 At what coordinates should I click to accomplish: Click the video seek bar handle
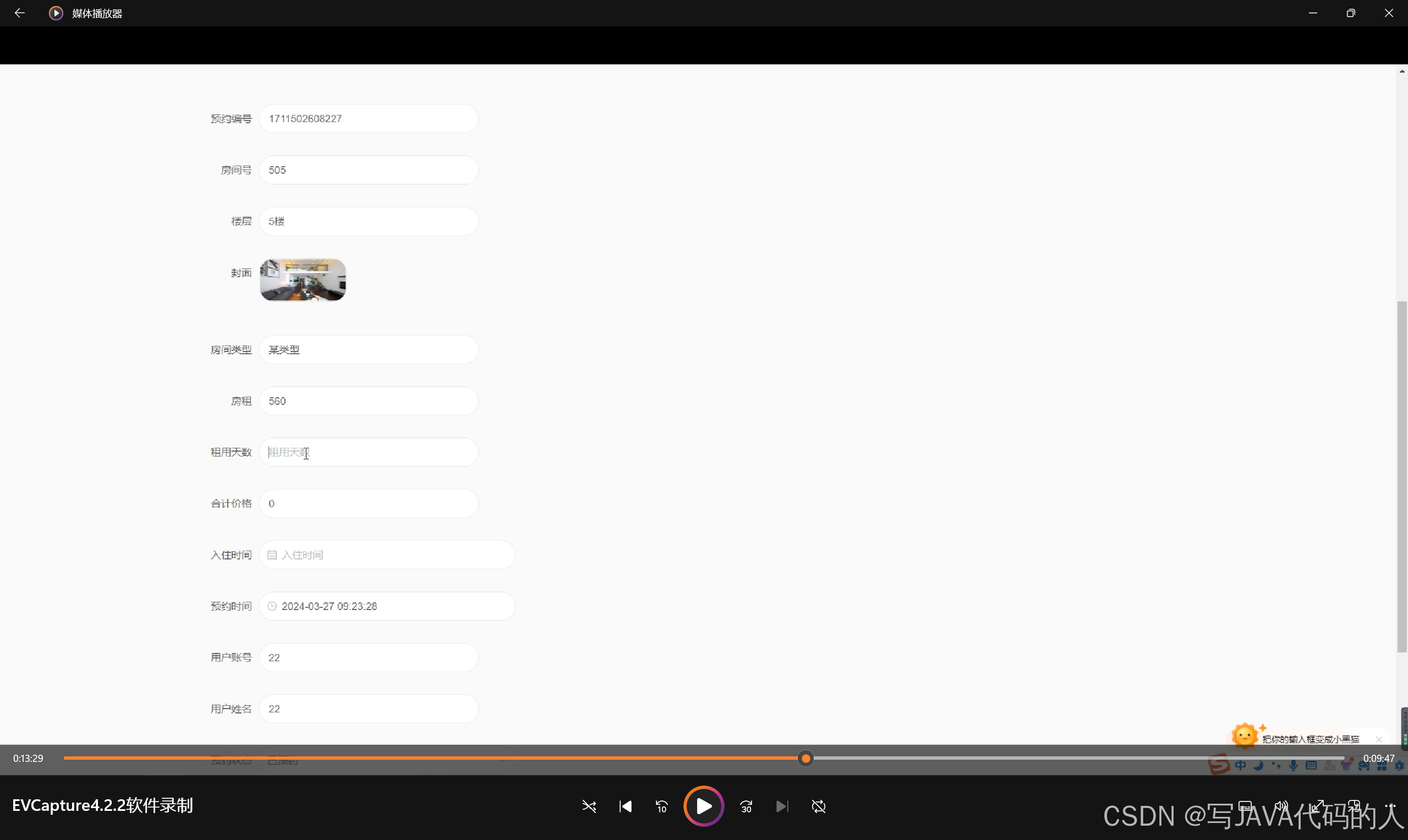tap(806, 758)
